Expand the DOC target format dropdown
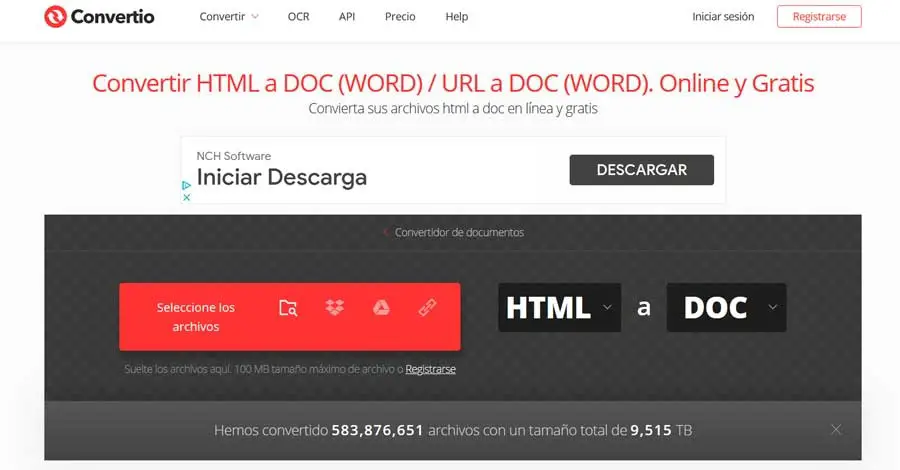Screen dimensions: 900x470 coord(727,307)
